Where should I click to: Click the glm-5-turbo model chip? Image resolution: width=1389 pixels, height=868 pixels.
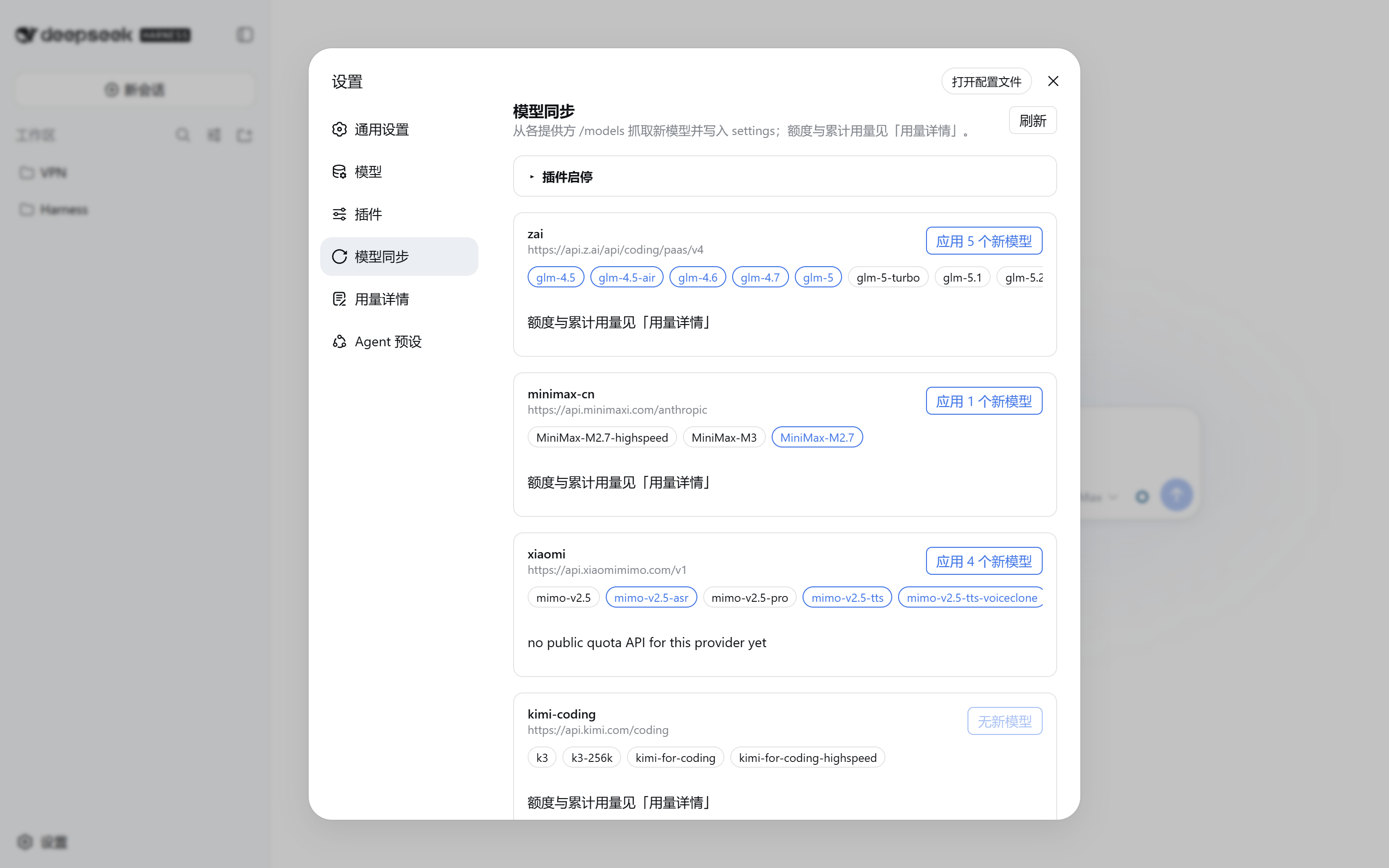click(x=888, y=277)
